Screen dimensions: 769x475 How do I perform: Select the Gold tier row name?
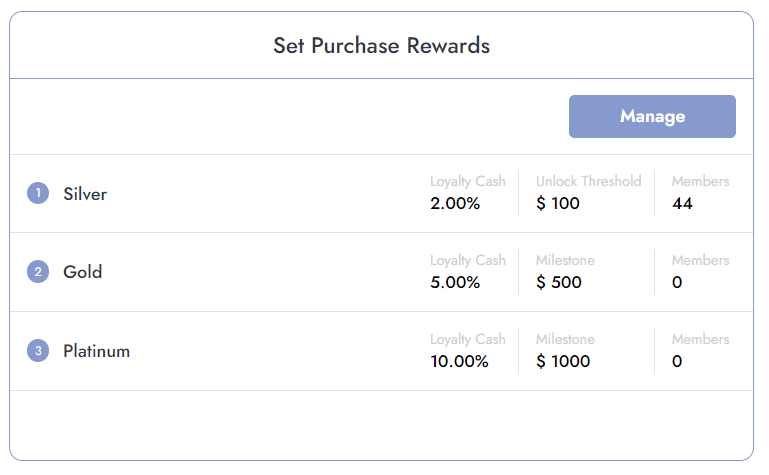tap(83, 272)
